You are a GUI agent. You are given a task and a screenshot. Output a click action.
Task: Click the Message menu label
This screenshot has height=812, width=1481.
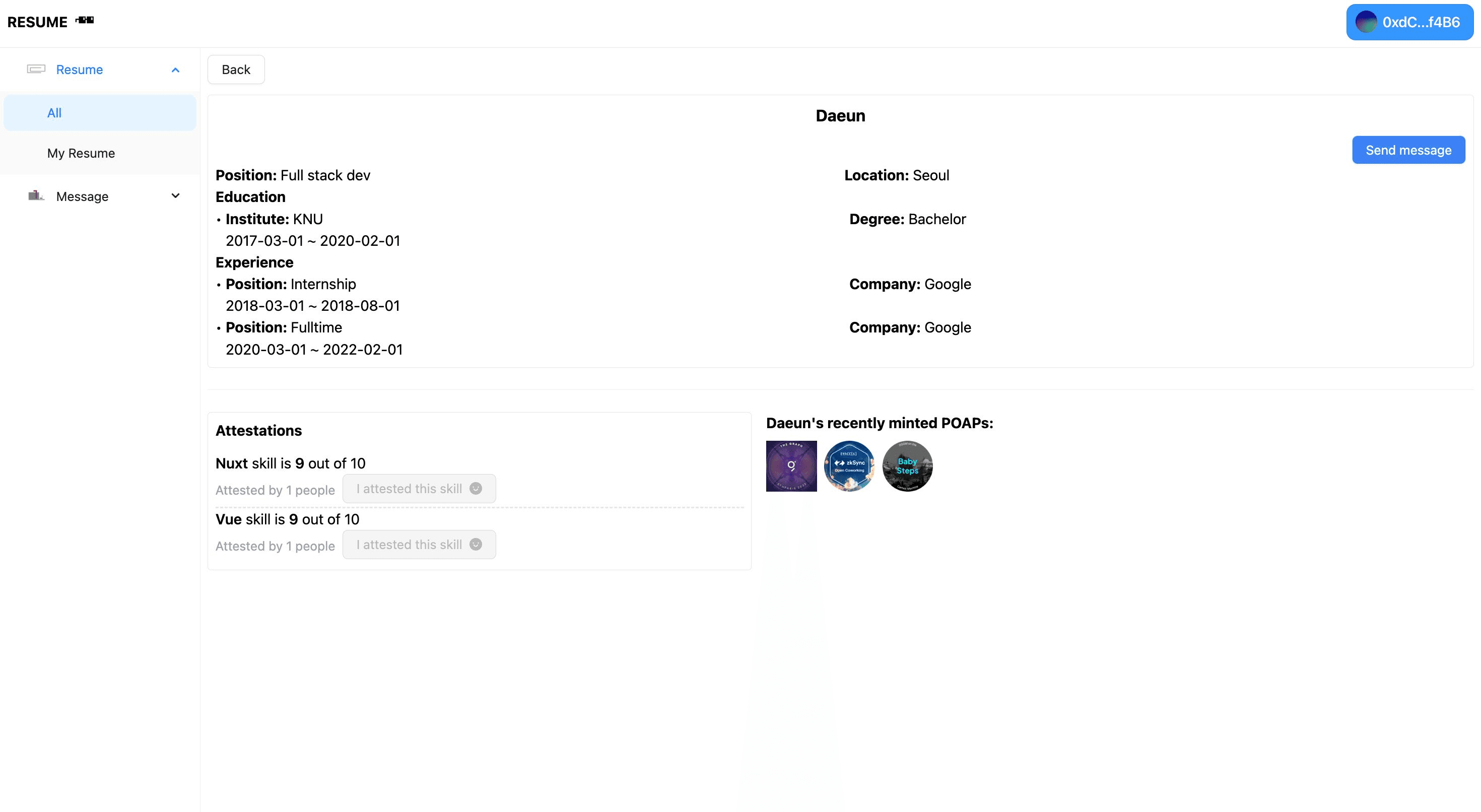[x=82, y=196]
